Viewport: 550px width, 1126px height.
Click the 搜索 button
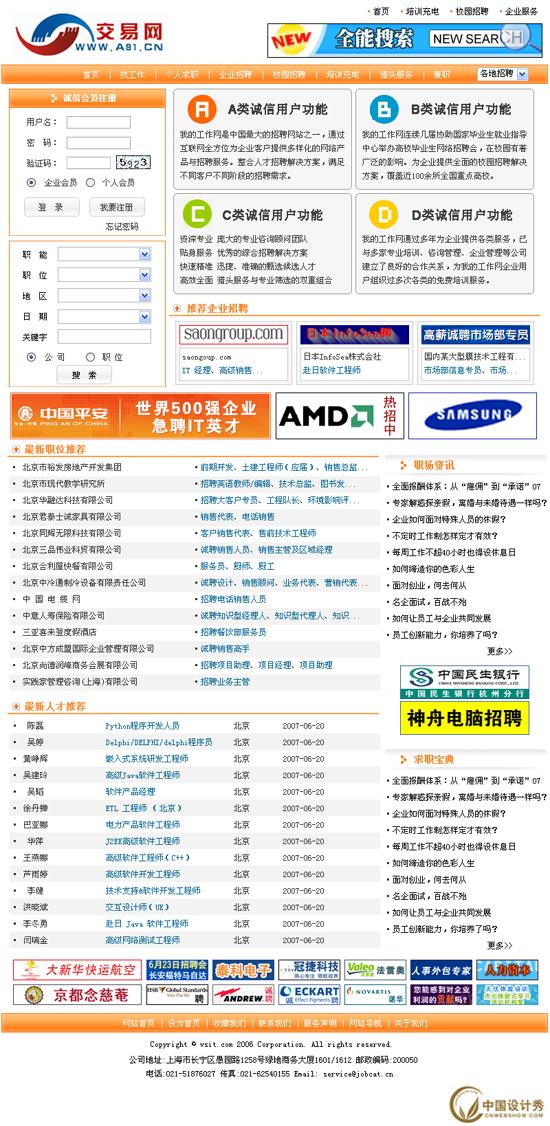click(84, 375)
